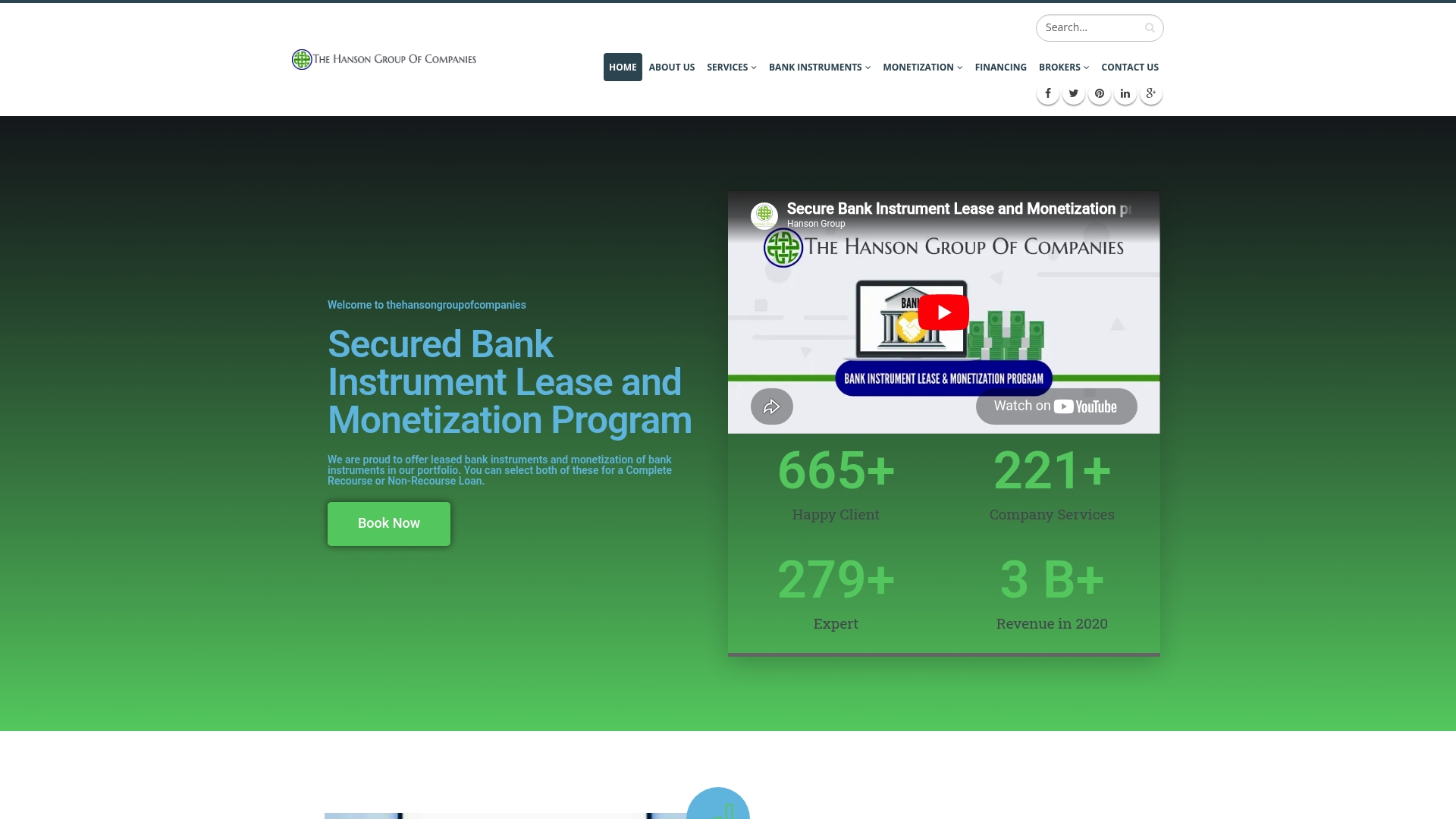The image size is (1456, 819).
Task: Open the Pinterest social icon
Action: (x=1099, y=93)
